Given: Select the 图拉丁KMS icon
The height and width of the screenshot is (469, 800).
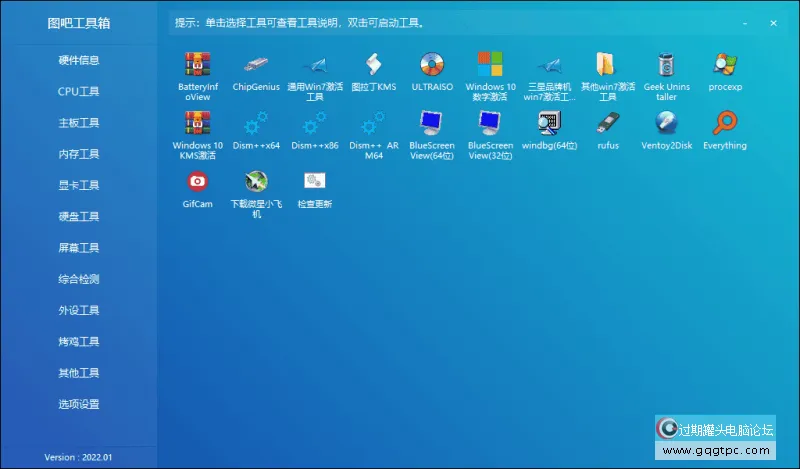Looking at the screenshot, I should [373, 64].
